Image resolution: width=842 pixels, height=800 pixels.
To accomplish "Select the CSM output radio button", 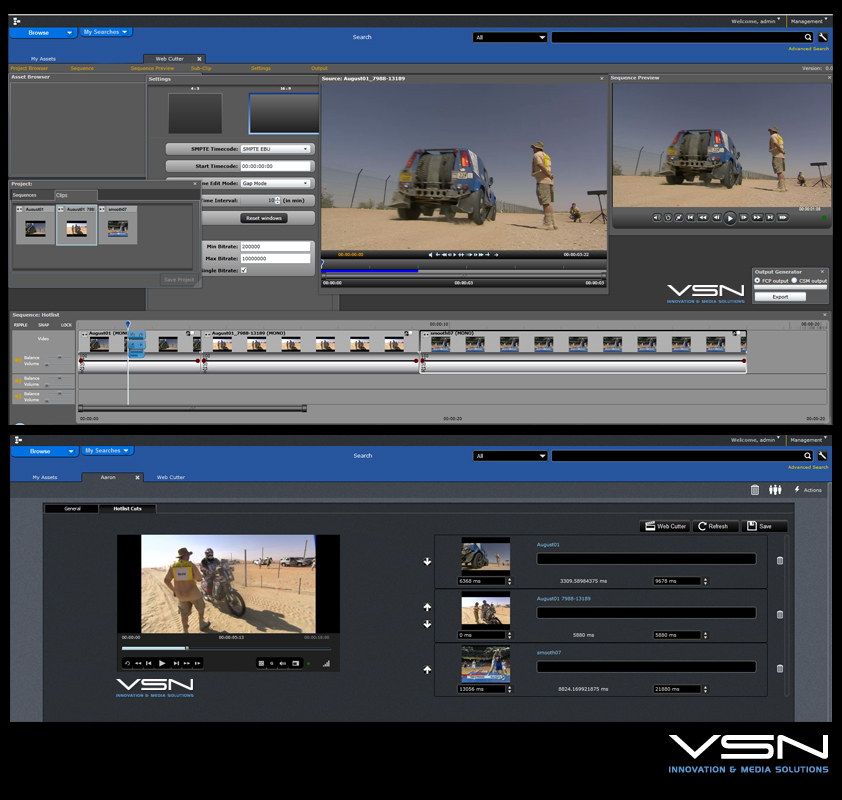I will [x=794, y=281].
